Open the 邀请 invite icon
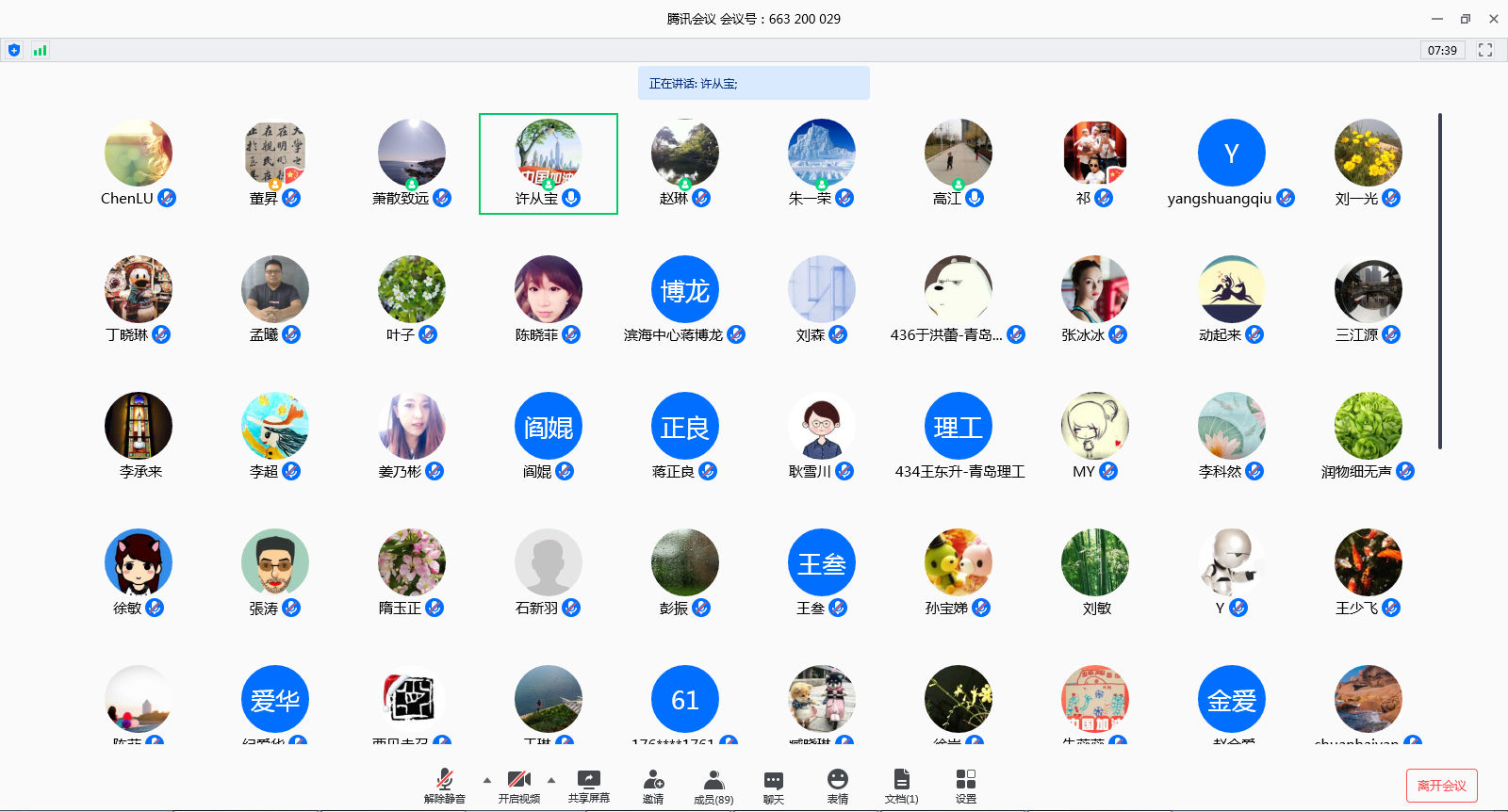Viewport: 1508px width, 812px height. click(x=653, y=785)
